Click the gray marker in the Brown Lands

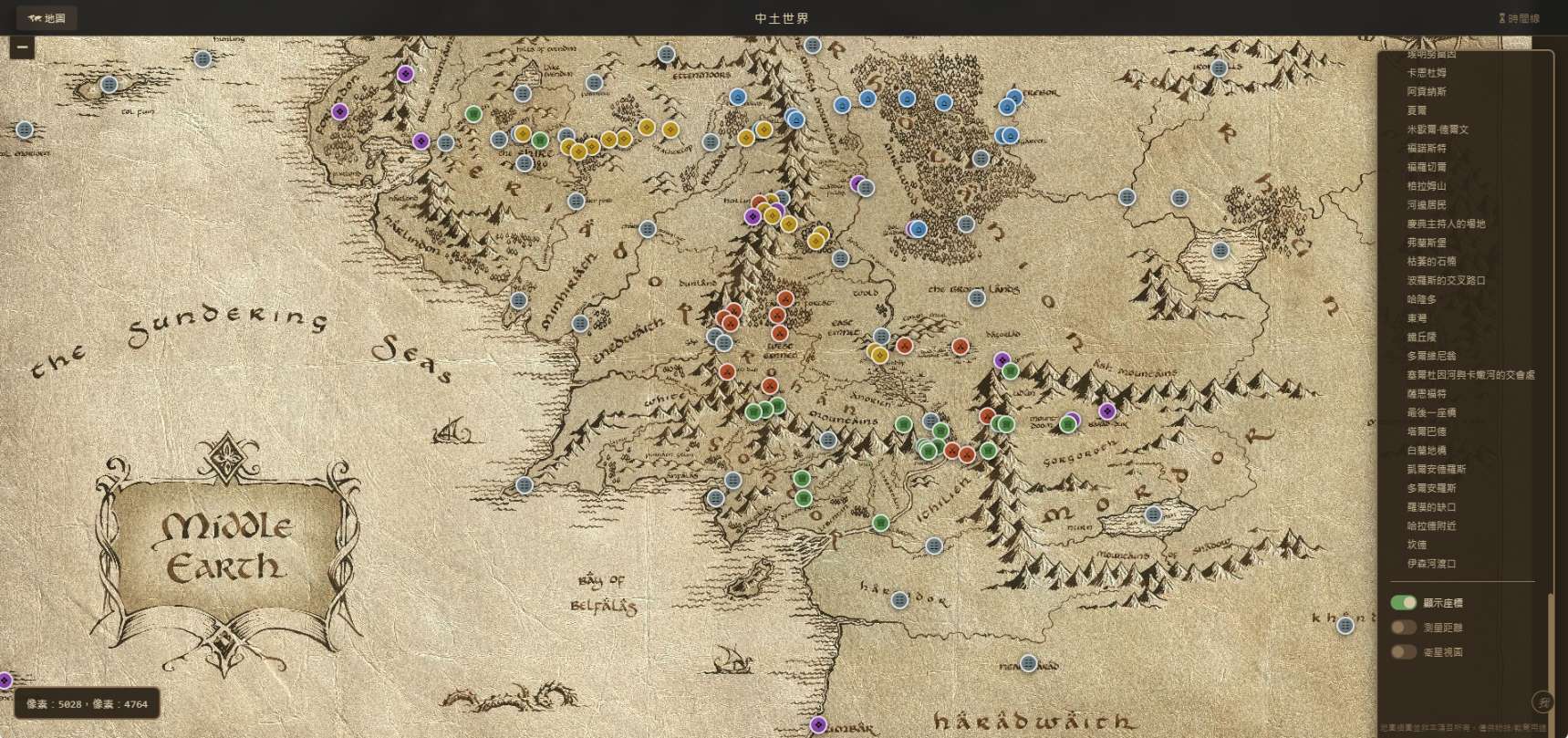pyautogui.click(x=977, y=297)
